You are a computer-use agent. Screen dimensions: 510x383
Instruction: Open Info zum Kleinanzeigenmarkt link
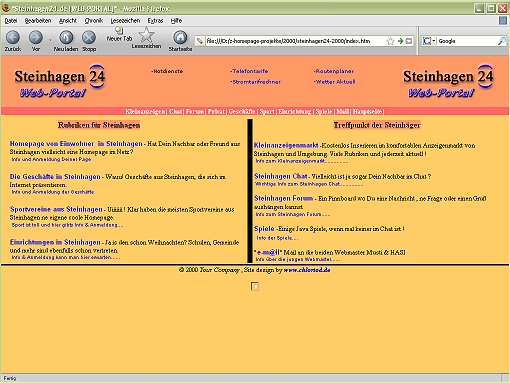pyautogui.click(x=301, y=161)
